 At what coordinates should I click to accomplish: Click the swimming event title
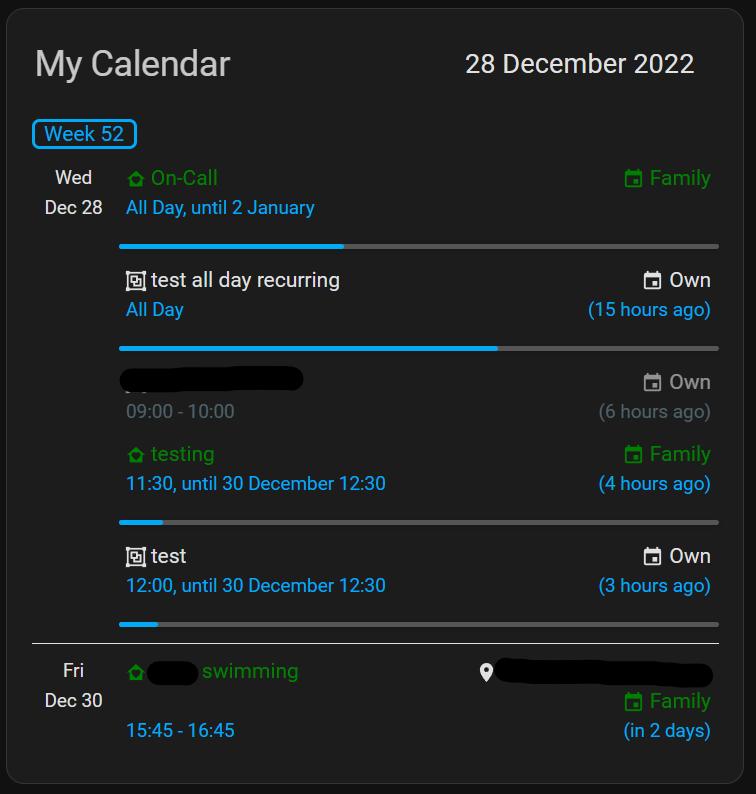pyautogui.click(x=250, y=672)
